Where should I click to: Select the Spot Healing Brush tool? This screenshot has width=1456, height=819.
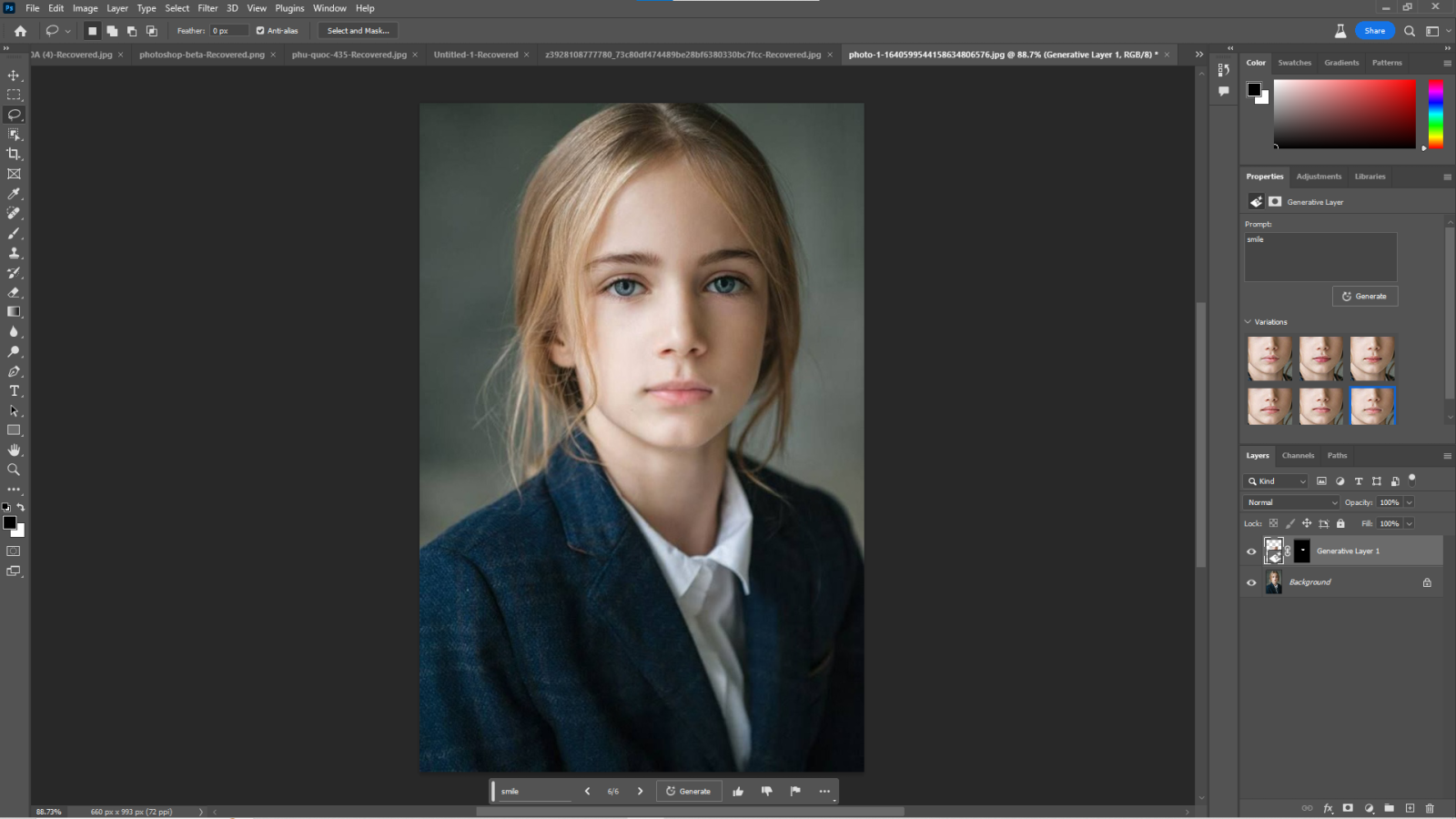pos(14,213)
